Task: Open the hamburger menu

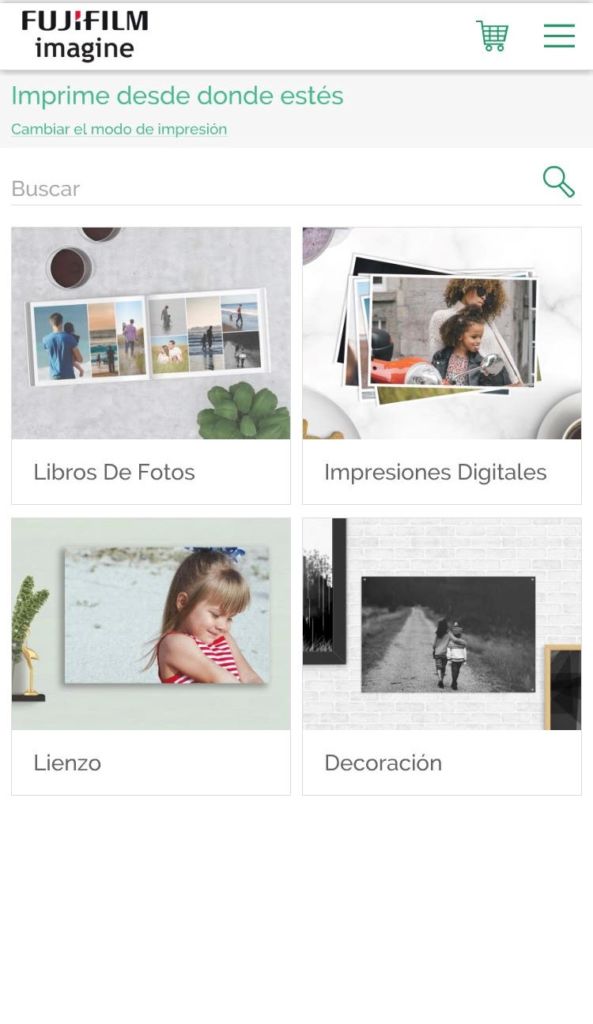Action: click(x=559, y=35)
